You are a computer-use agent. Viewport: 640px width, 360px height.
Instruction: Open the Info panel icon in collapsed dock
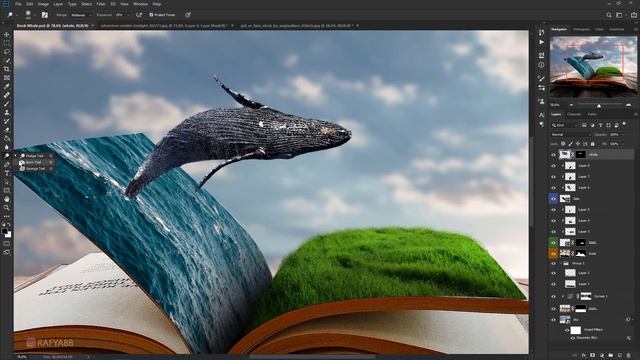(x=541, y=65)
